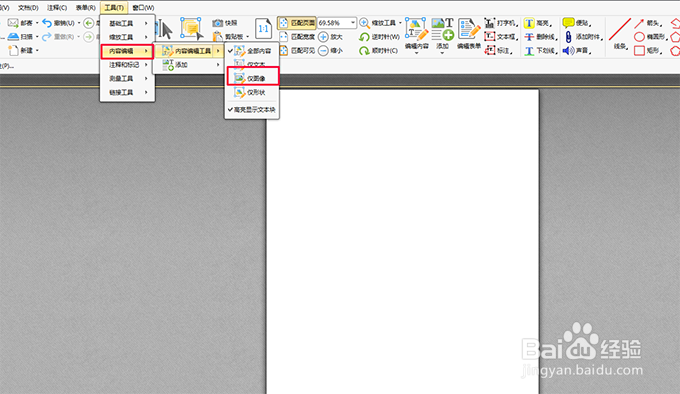Select the Strikeout (删除线) tool
Image resolution: width=680 pixels, height=394 pixels.
coord(541,37)
